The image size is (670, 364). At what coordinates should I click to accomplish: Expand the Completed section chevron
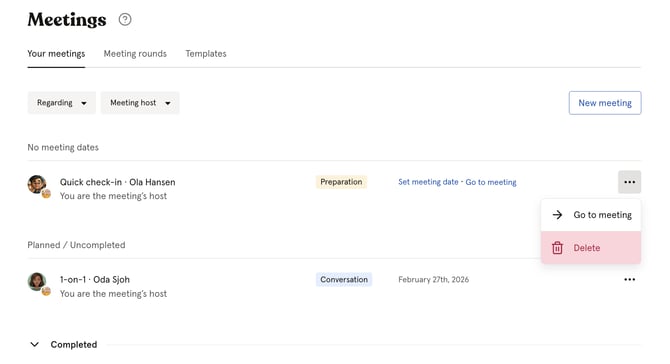tap(35, 344)
